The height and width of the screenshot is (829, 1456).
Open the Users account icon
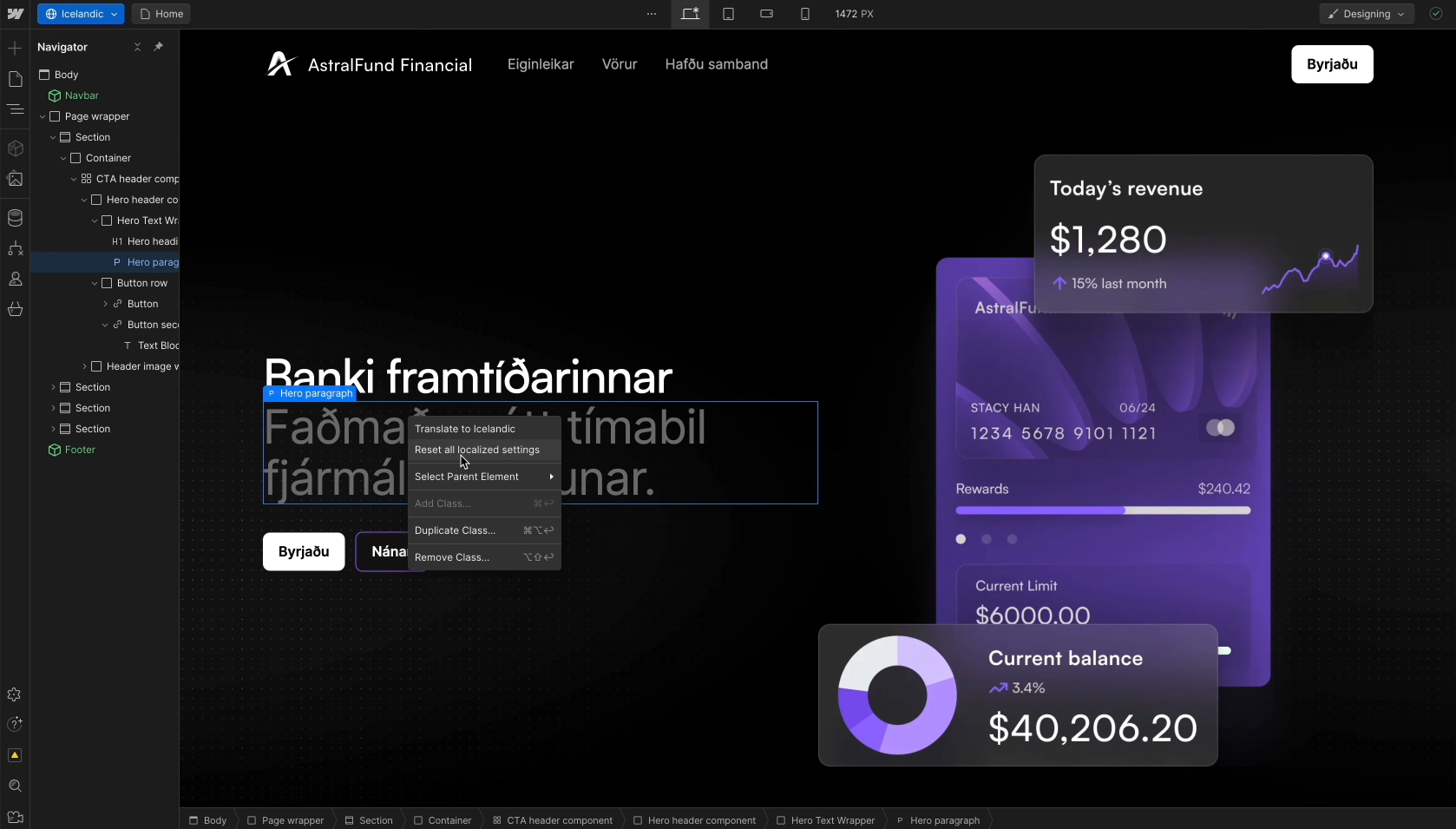point(15,279)
